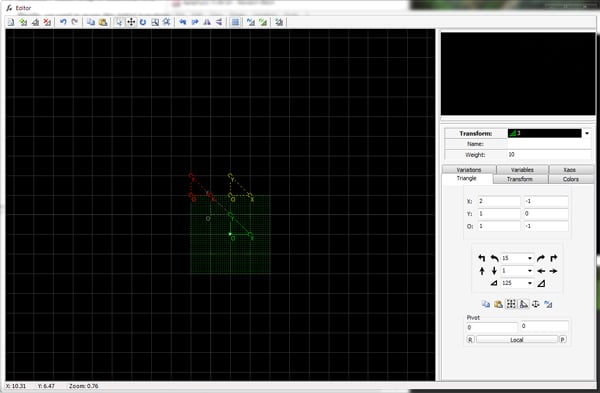Switch to the Variables tab
The width and height of the screenshot is (600, 393).
coord(522,170)
